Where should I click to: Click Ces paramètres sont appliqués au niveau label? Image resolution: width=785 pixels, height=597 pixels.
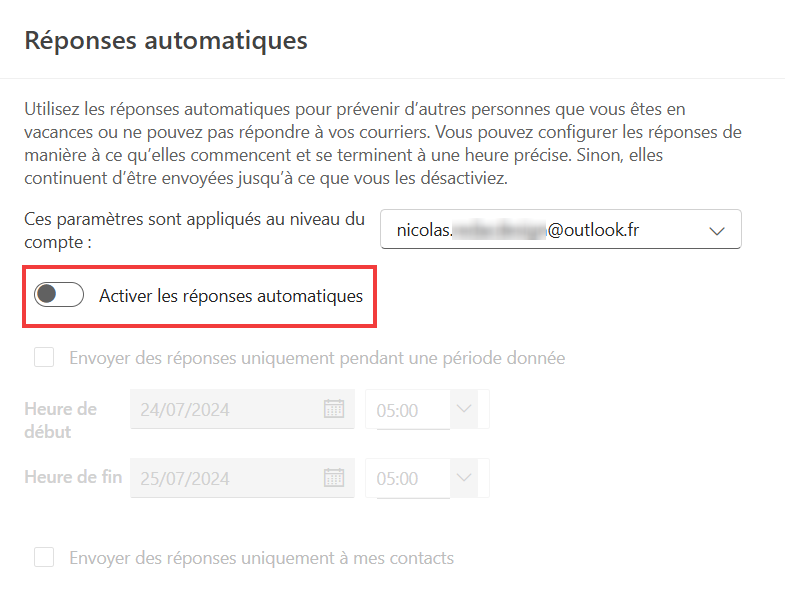(194, 230)
